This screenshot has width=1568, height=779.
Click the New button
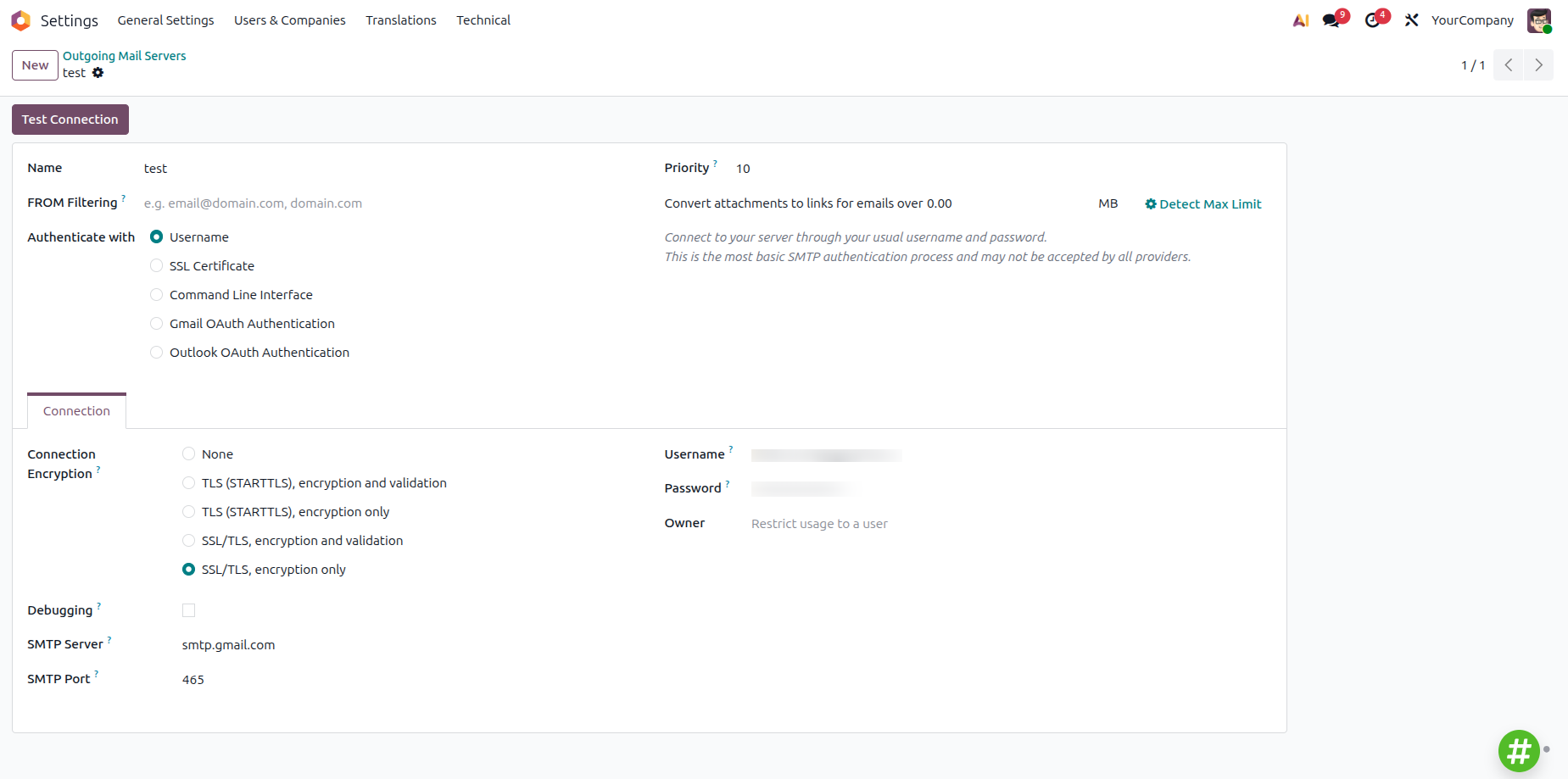tap(35, 65)
